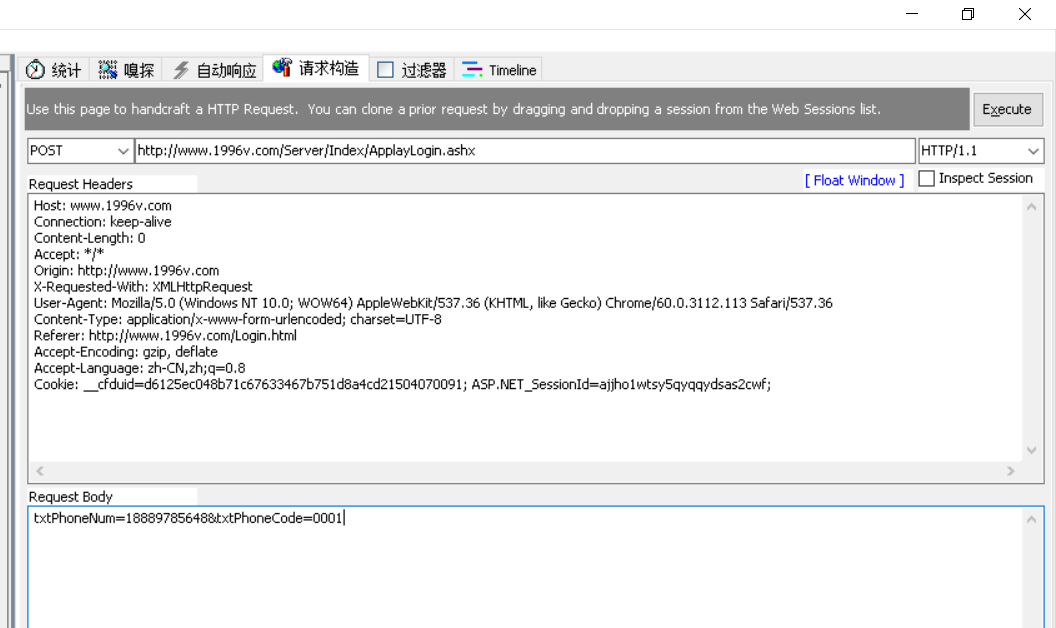
Task: Click the lightning bolt icon for 自动响应
Action: (x=181, y=70)
